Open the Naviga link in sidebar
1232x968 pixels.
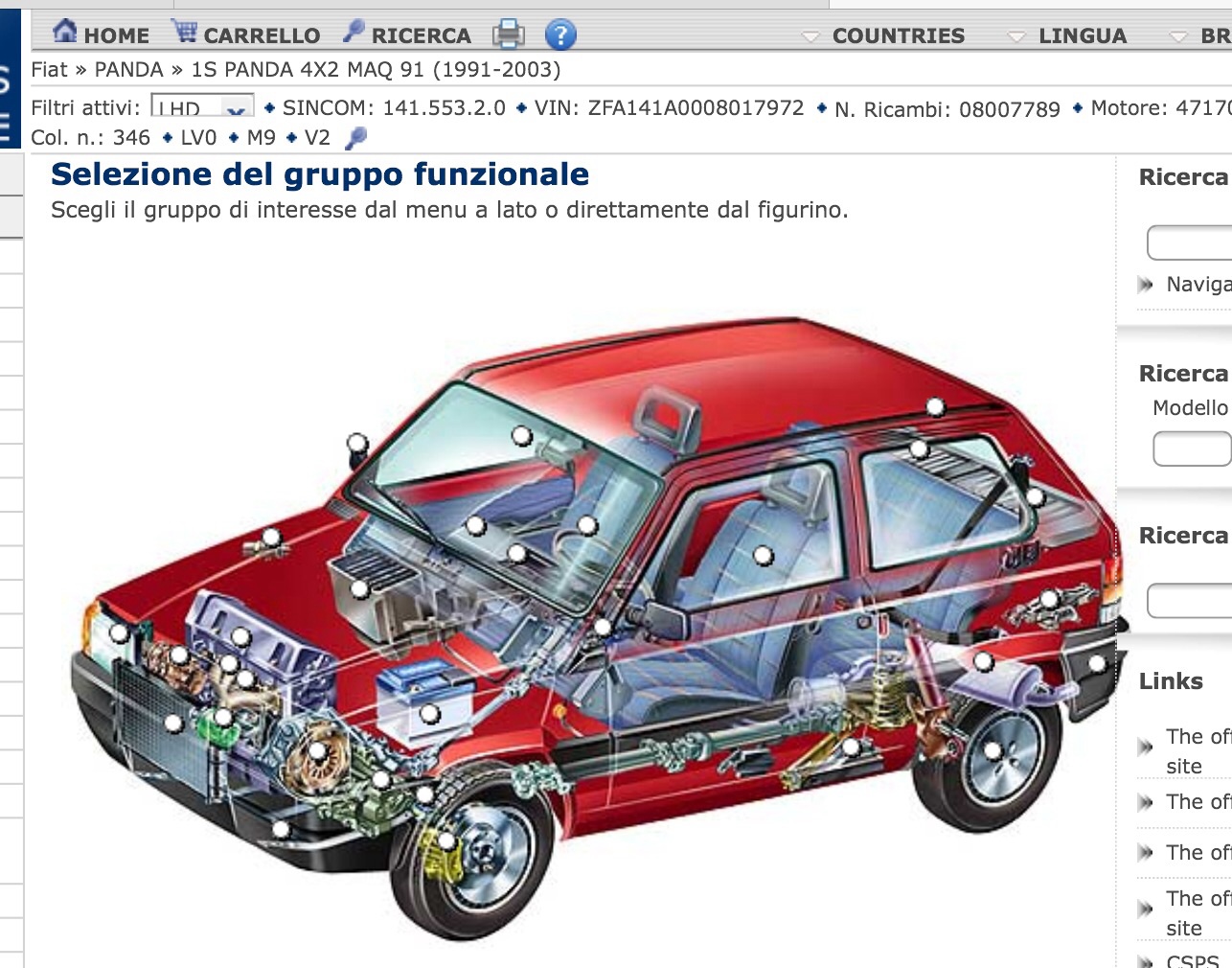tap(1198, 285)
